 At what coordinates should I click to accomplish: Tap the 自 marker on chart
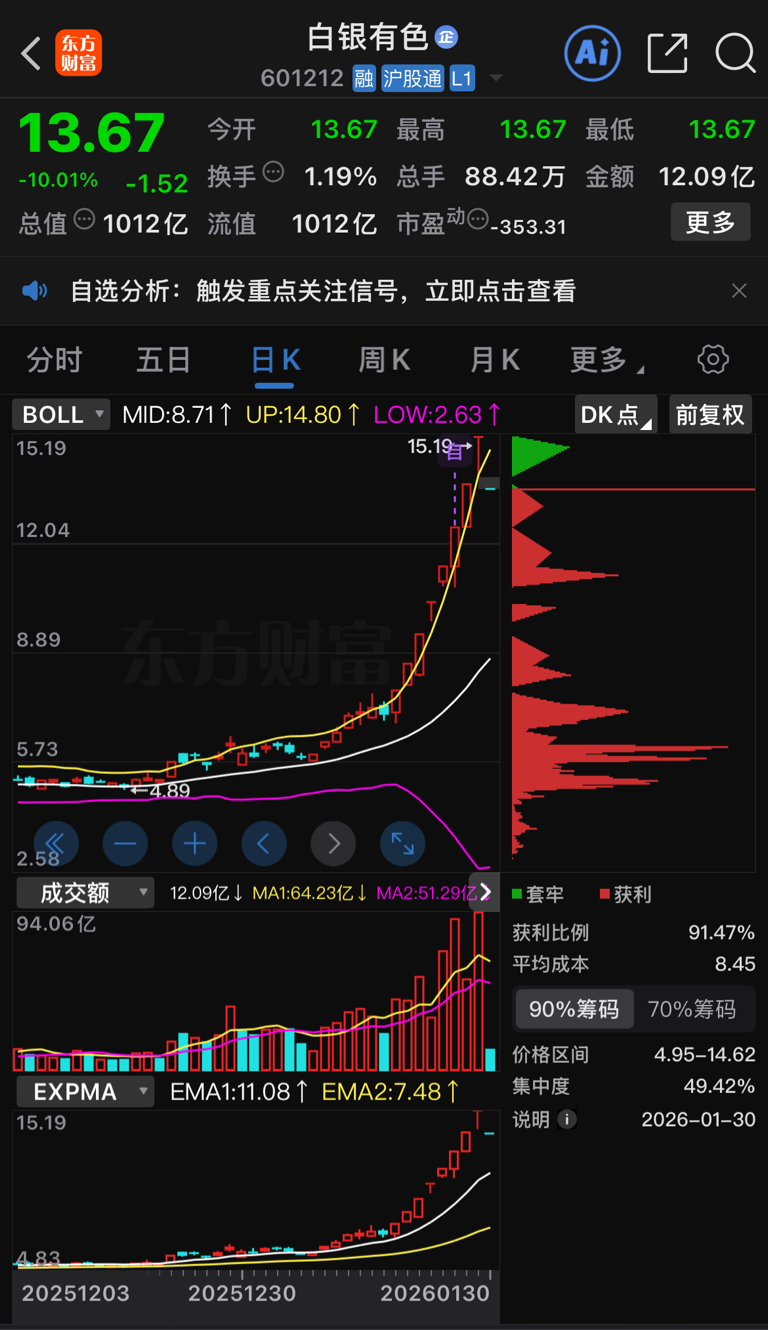point(453,452)
